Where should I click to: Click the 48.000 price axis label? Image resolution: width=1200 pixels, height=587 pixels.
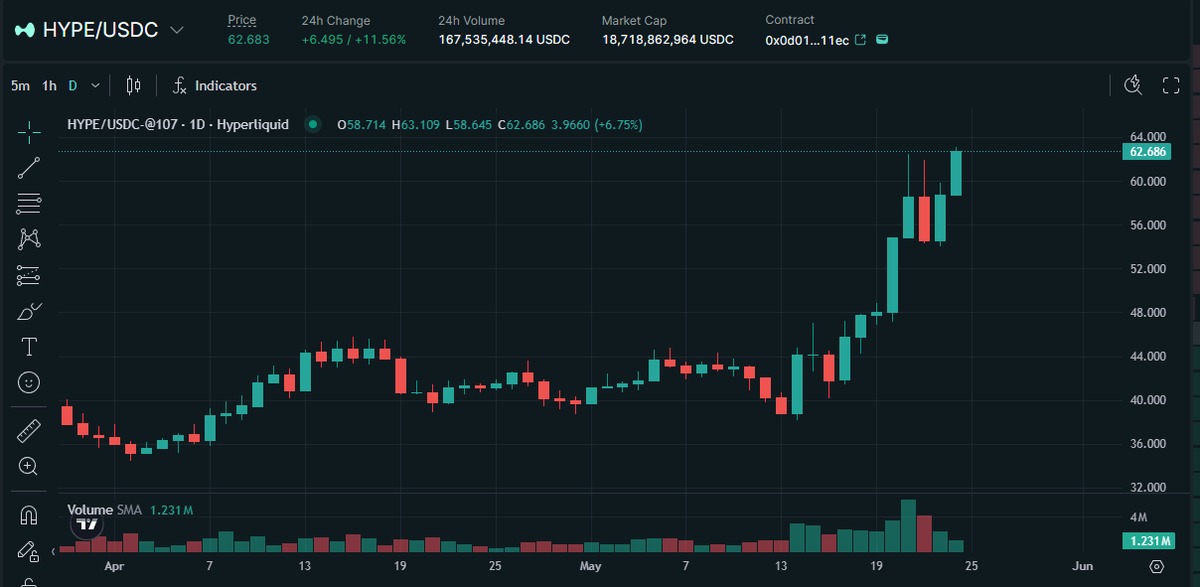[1148, 313]
